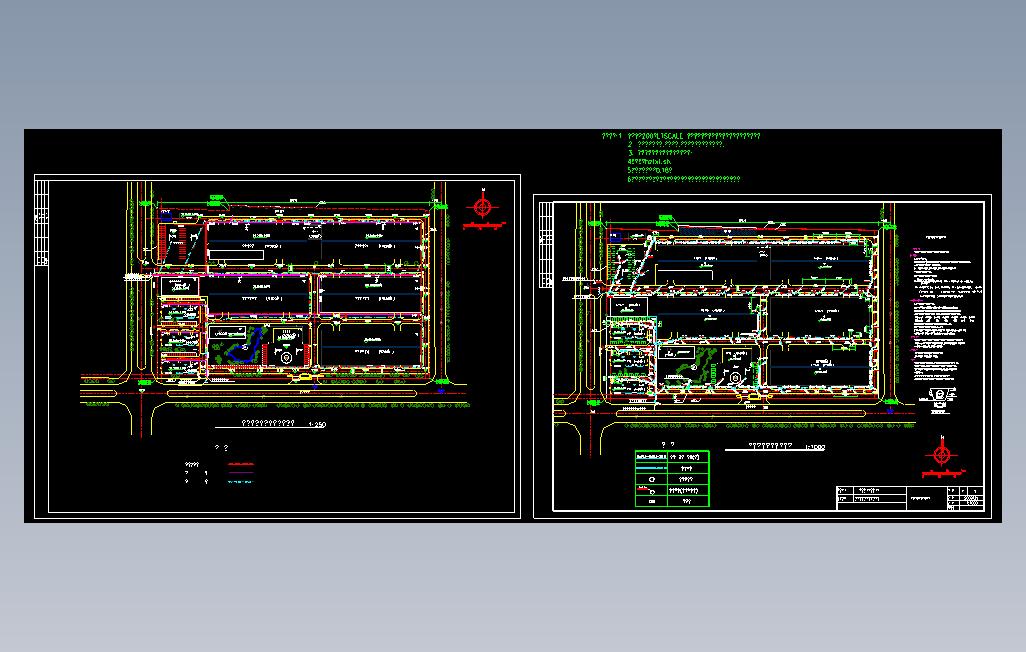This screenshot has width=1026, height=652.
Task: Click the revision table strip on right sheet
Action: (546, 244)
